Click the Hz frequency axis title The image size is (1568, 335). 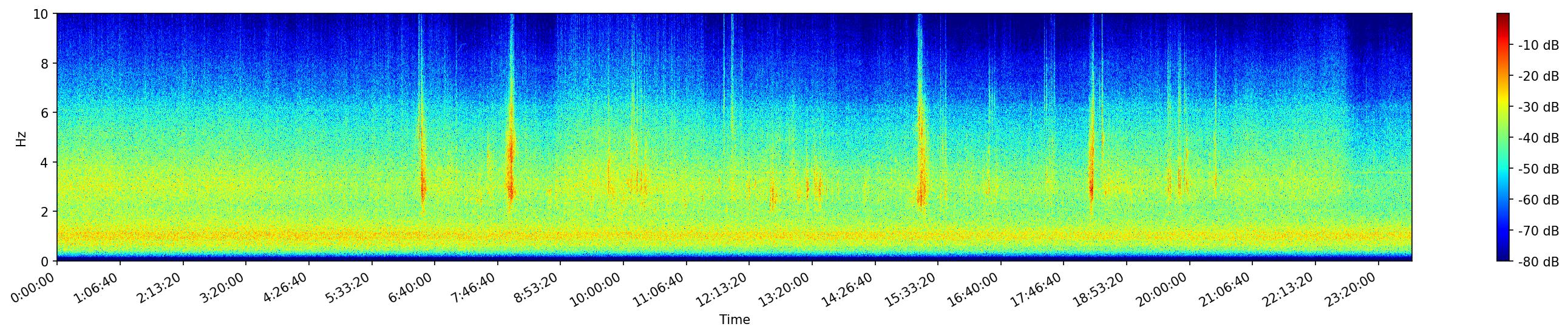[x=21, y=138]
